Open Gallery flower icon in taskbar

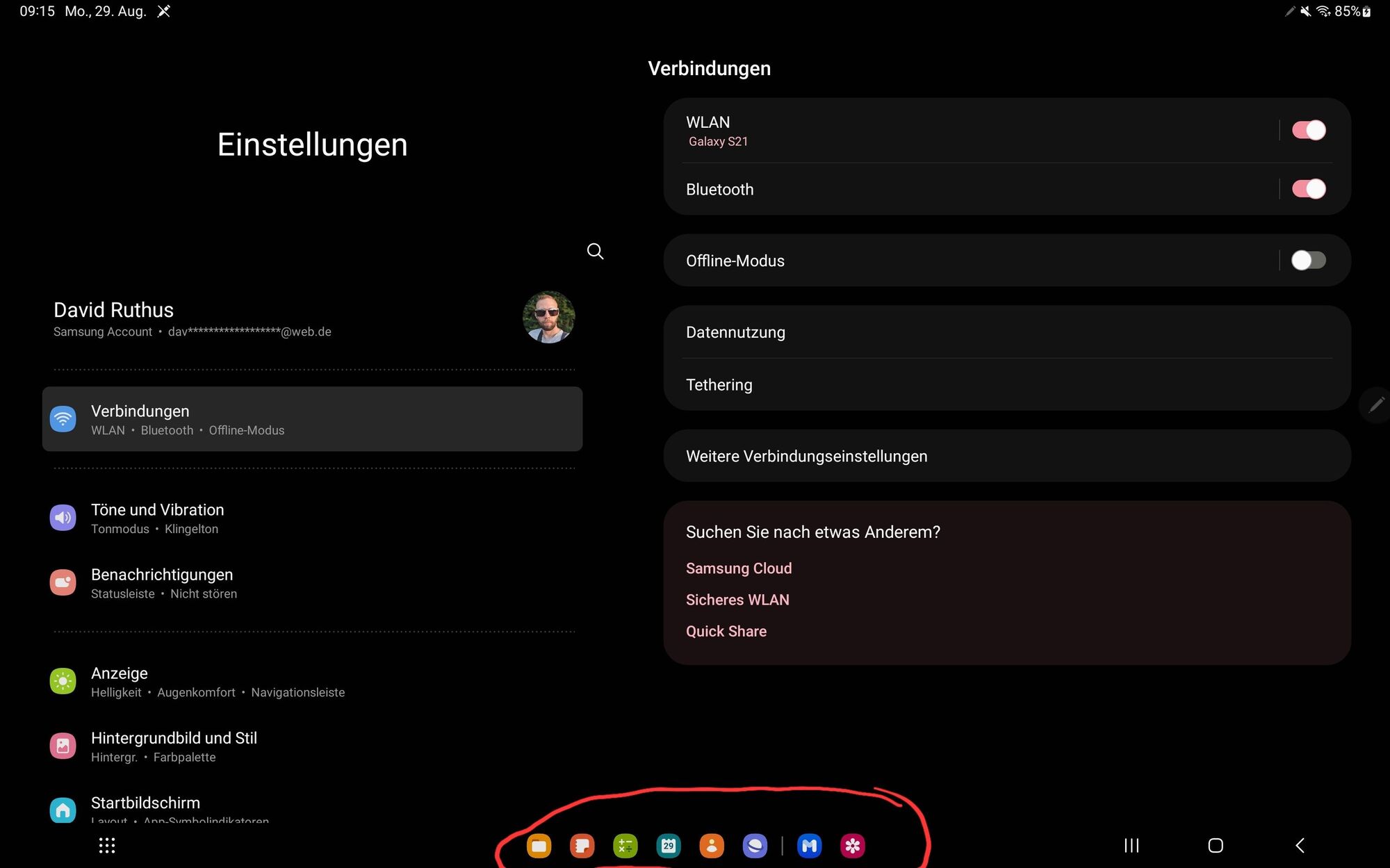tap(852, 846)
